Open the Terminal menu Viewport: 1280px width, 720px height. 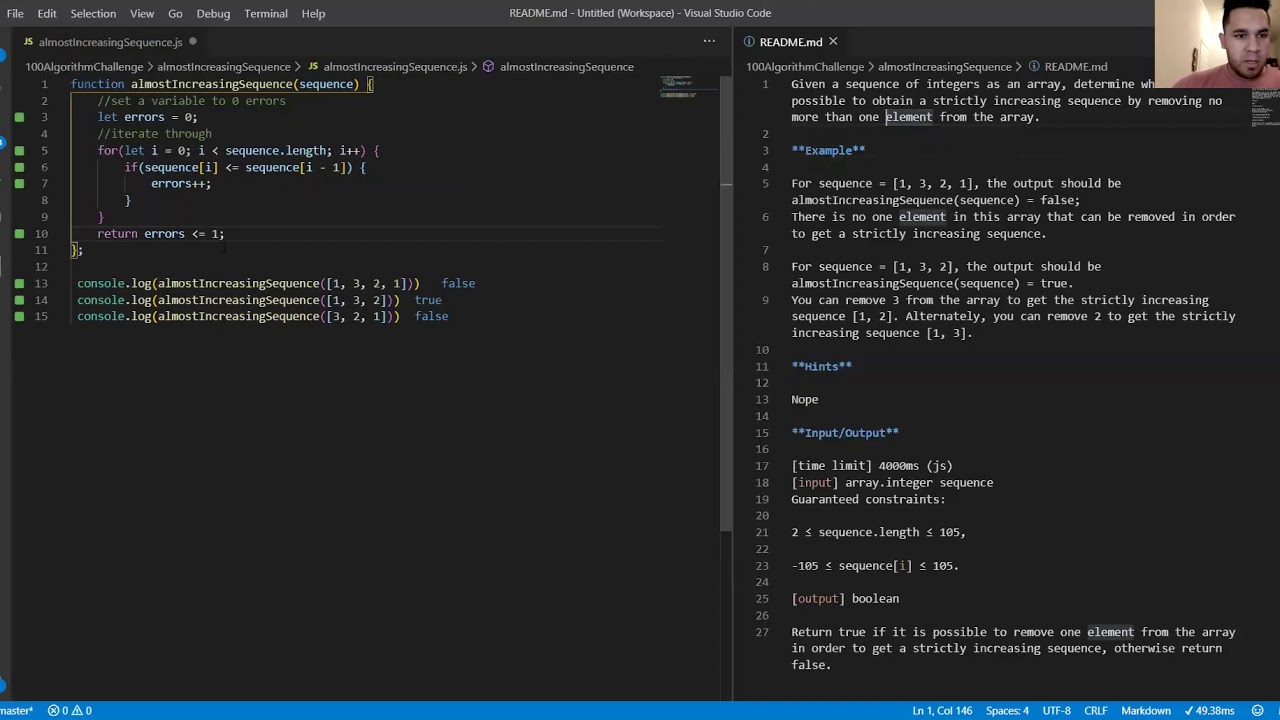click(266, 13)
